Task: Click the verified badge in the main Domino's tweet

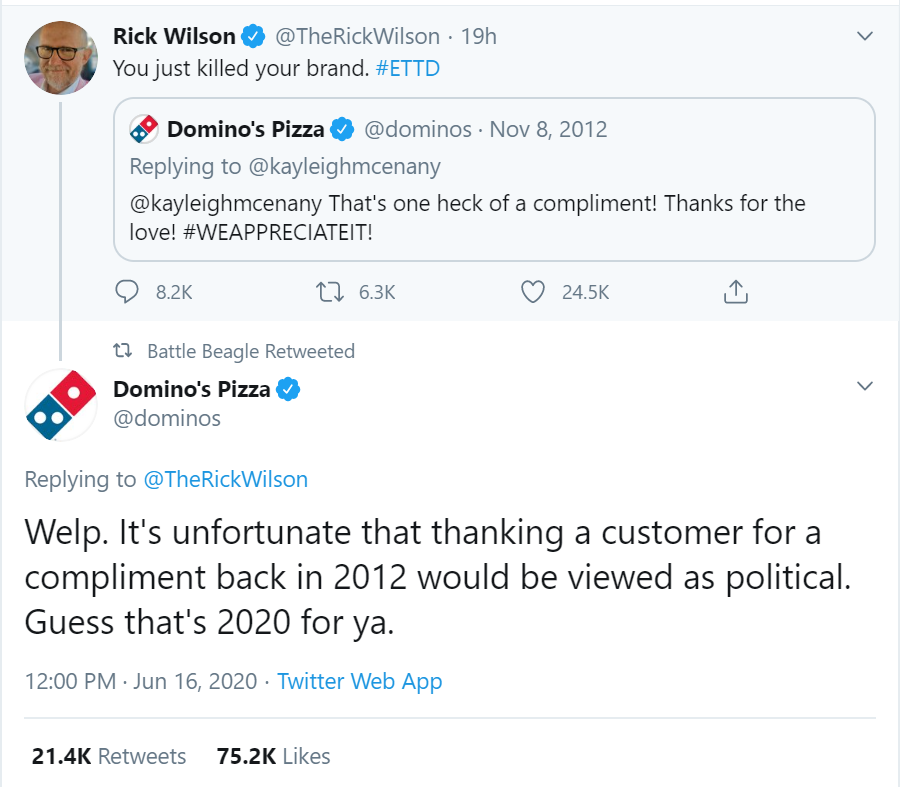Action: click(x=288, y=389)
